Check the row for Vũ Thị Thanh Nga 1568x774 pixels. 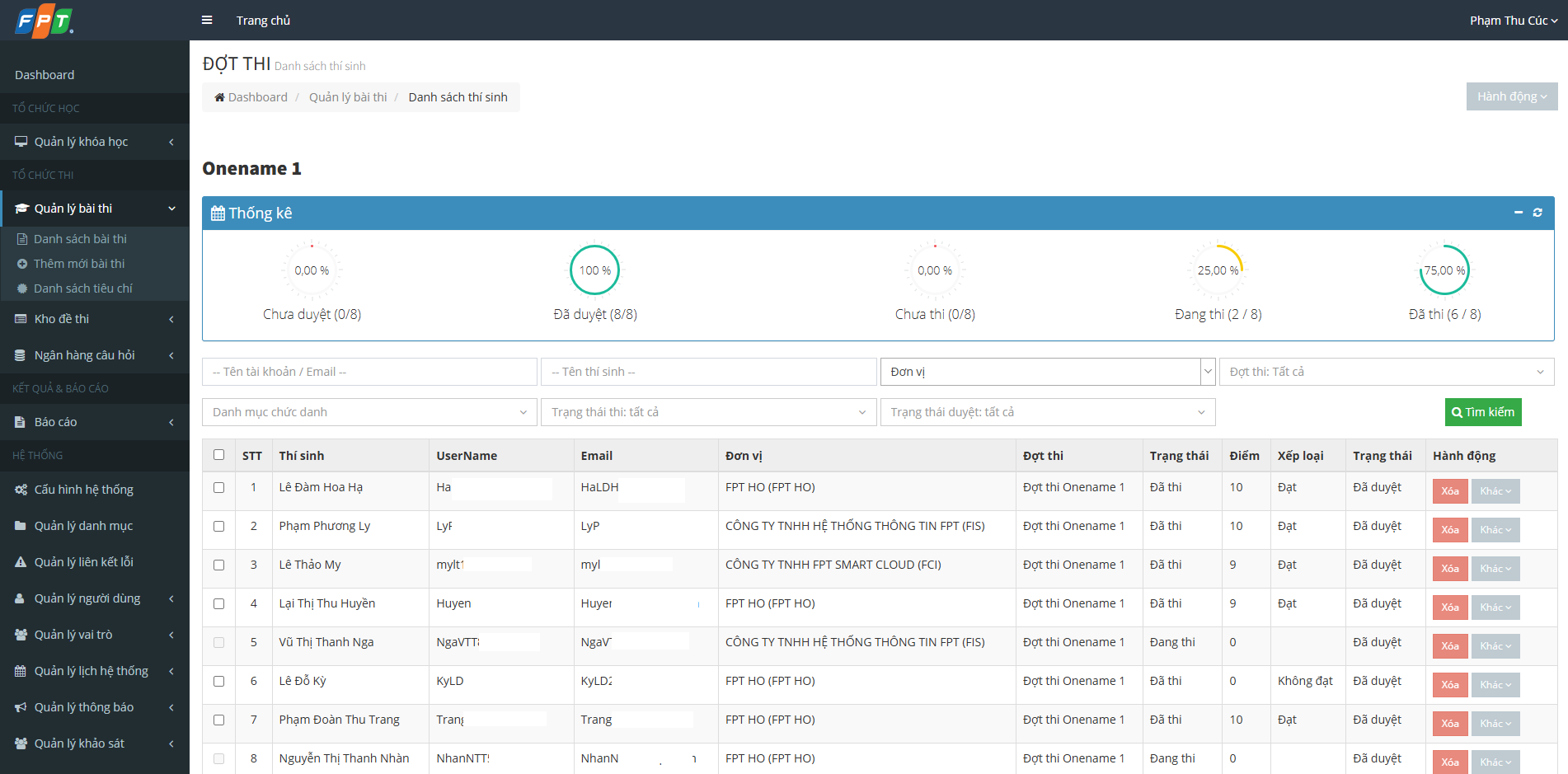[x=218, y=642]
